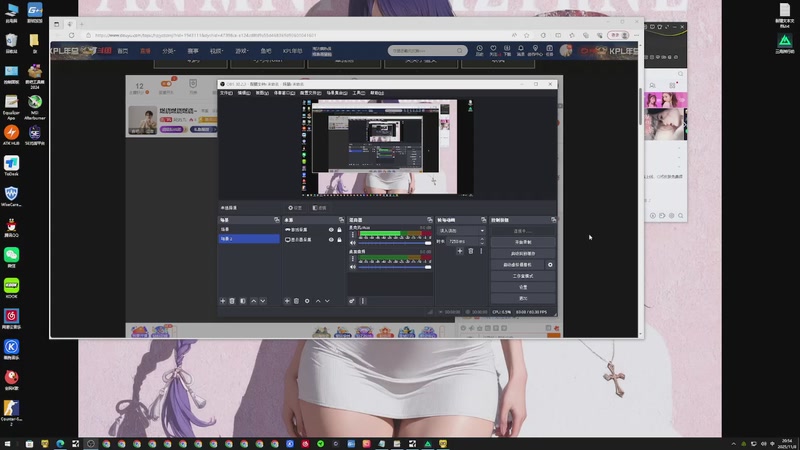Move source up in Sources panel
The image size is (800, 450).
pos(318,301)
